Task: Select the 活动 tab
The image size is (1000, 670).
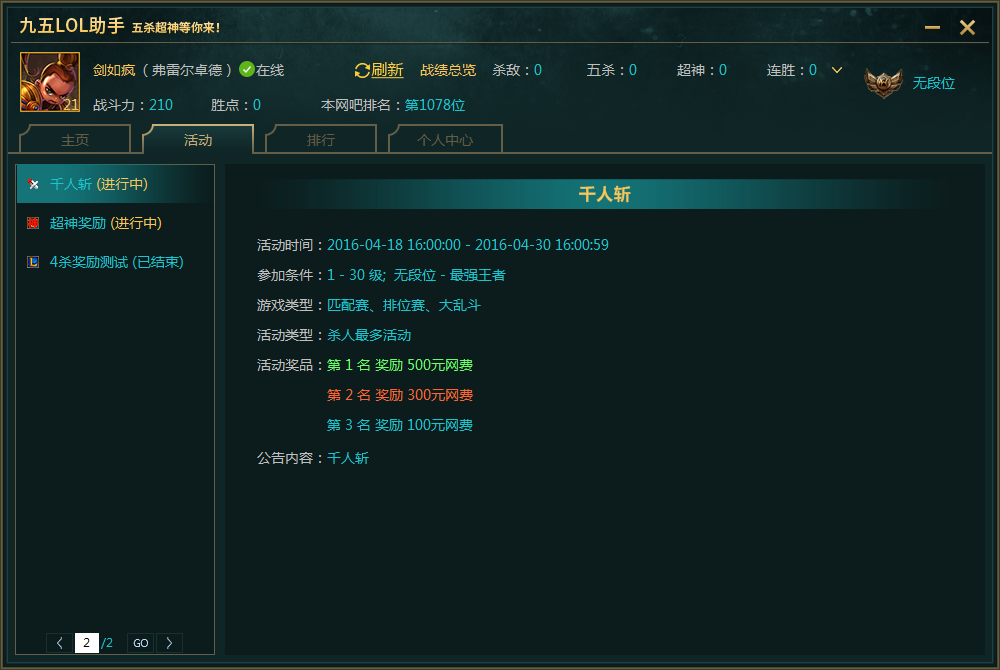Action: (198, 140)
